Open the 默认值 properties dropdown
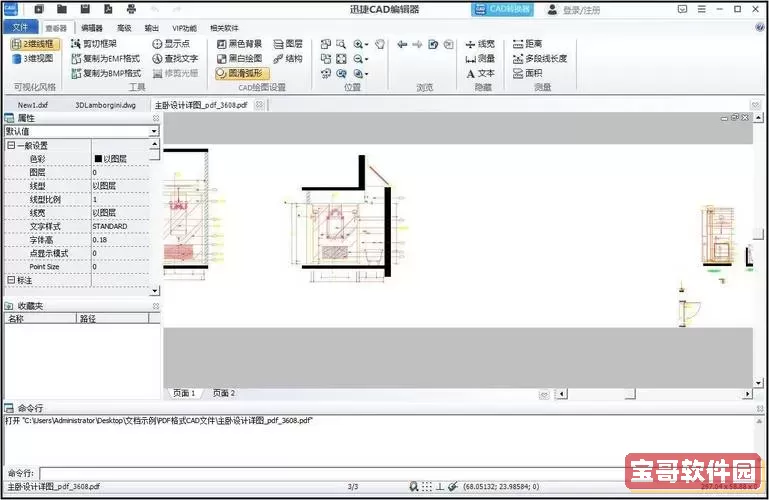 point(154,131)
